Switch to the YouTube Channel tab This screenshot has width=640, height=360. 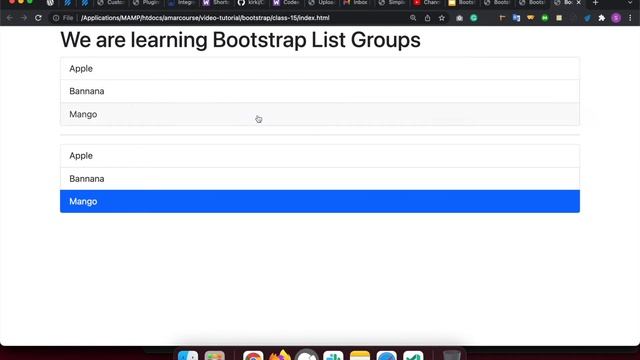427,2
